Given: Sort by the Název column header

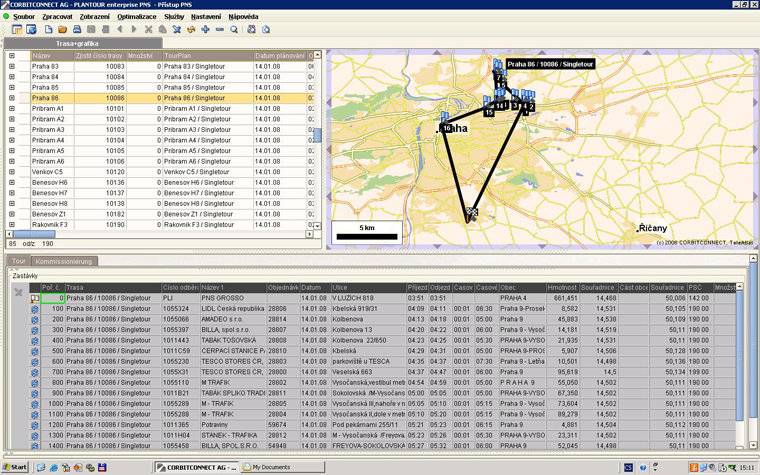Looking at the screenshot, I should pyautogui.click(x=52, y=56).
